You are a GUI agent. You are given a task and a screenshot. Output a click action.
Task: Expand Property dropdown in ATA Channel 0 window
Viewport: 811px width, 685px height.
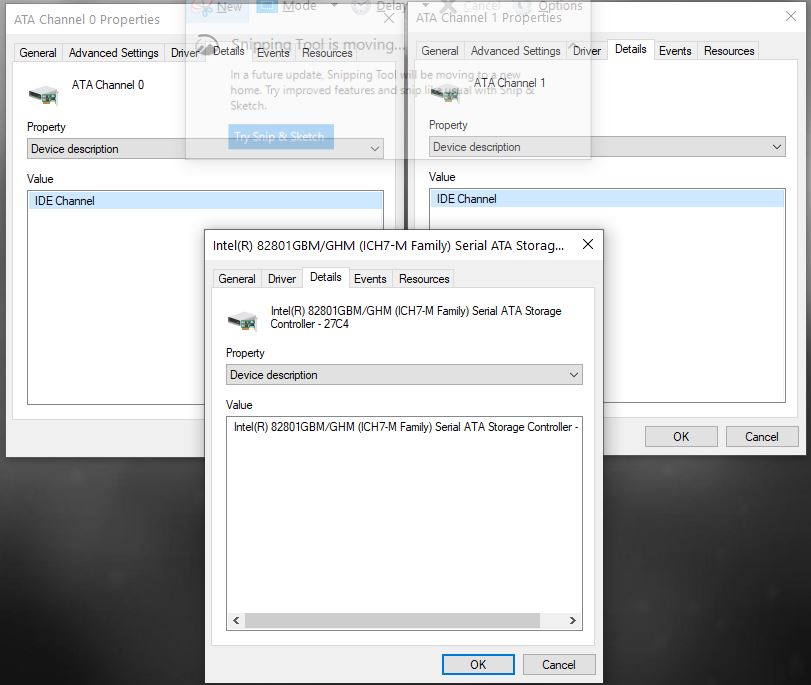[205, 149]
